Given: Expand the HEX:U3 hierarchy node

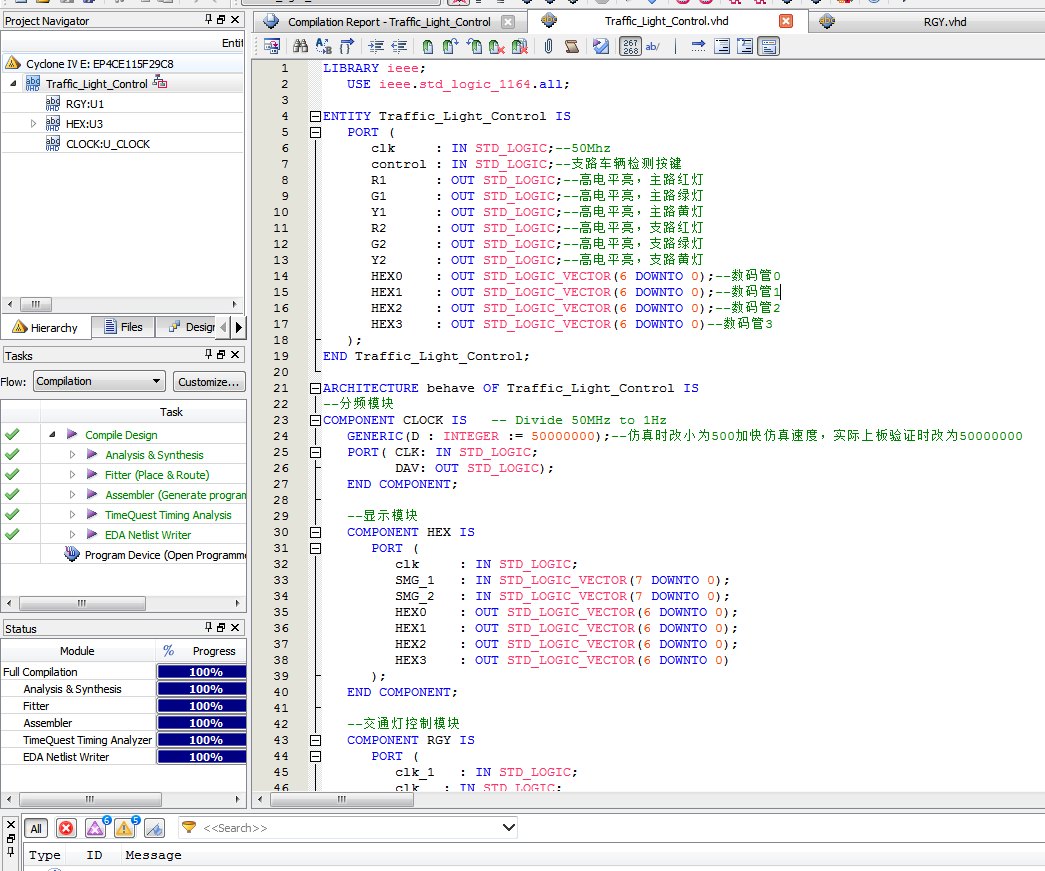Looking at the screenshot, I should tap(34, 124).
